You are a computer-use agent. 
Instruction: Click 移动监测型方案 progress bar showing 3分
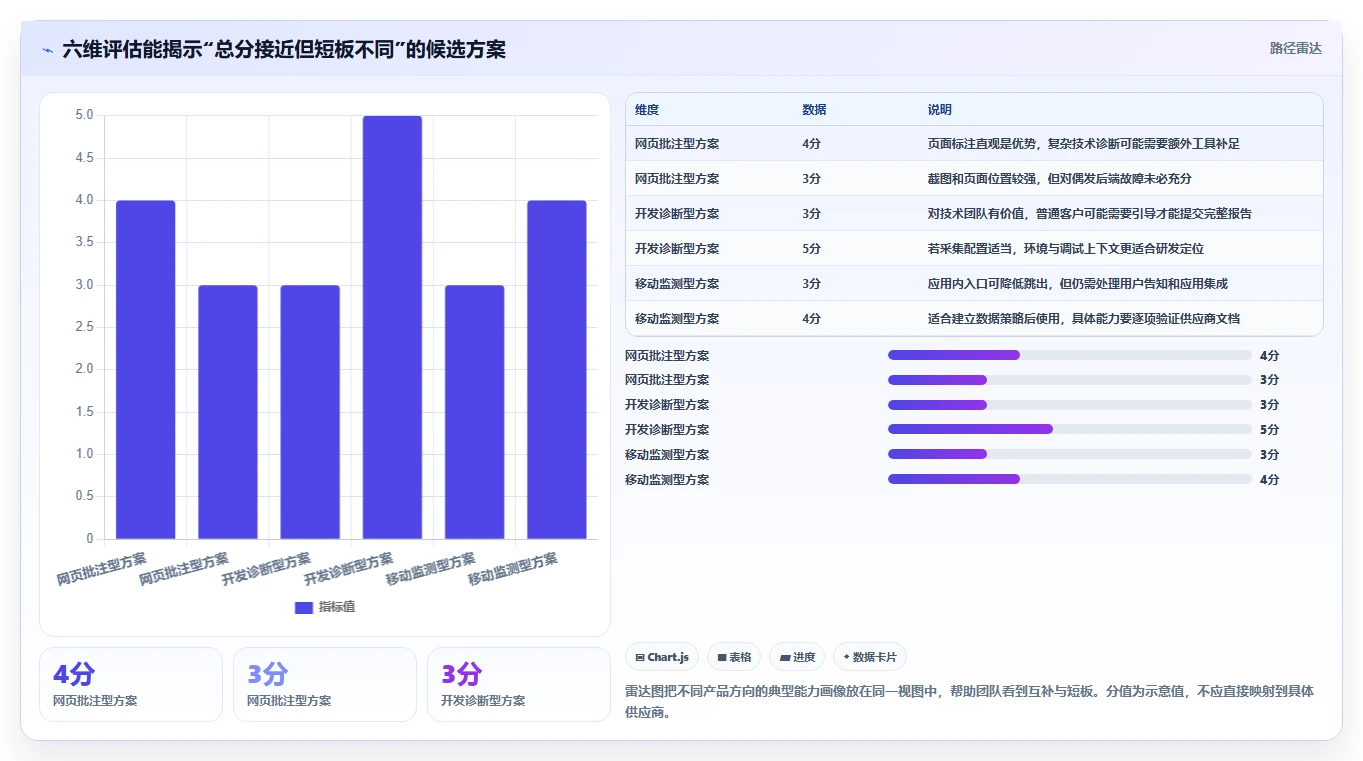pos(1070,454)
